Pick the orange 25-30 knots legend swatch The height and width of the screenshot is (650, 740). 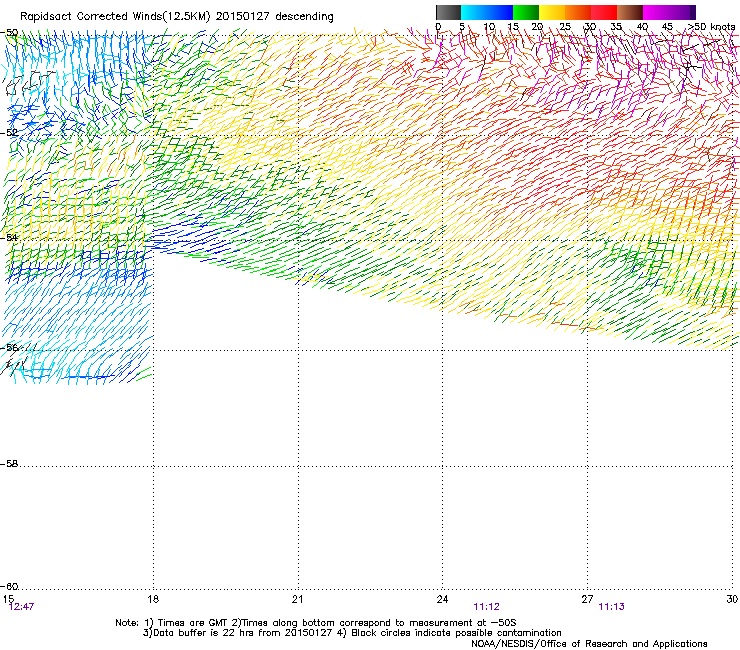click(578, 12)
